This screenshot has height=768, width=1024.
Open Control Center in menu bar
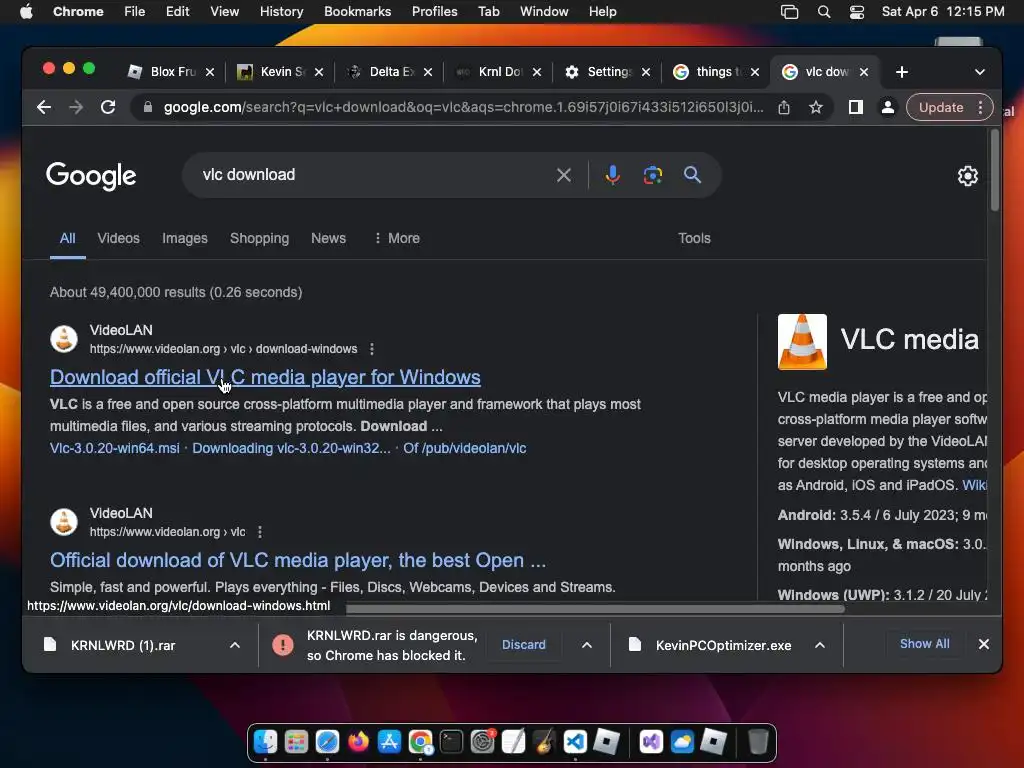point(857,12)
